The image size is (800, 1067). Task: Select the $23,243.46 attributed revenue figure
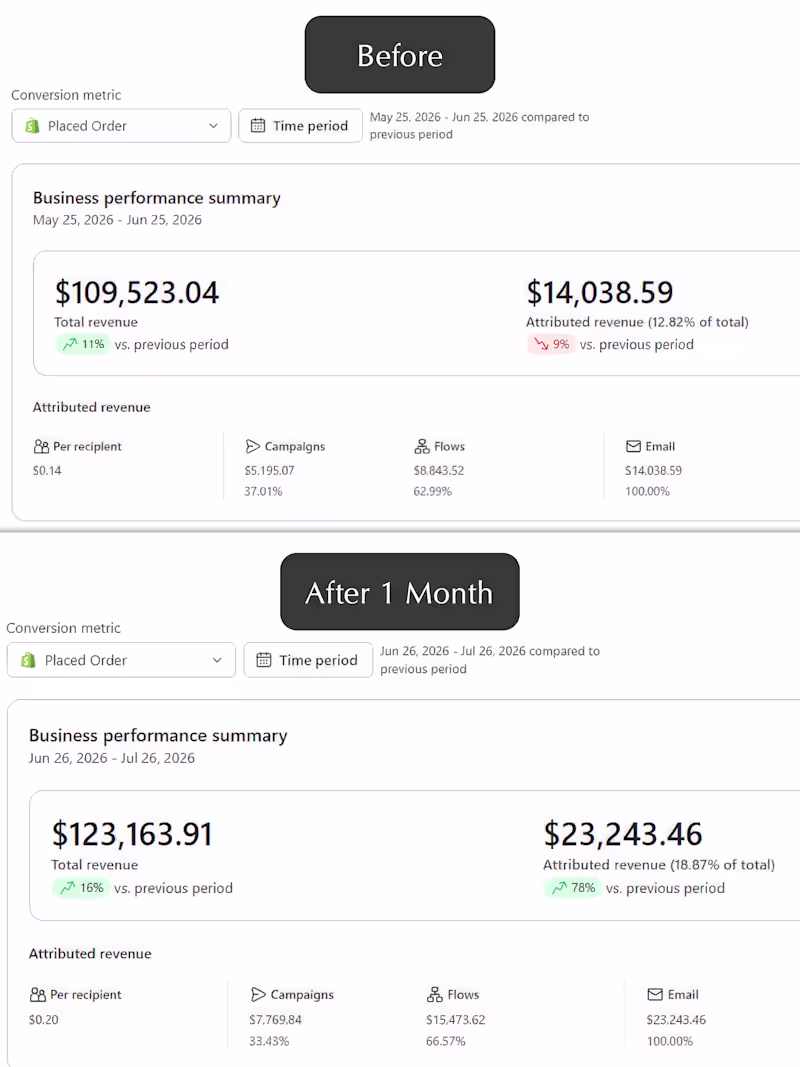pyautogui.click(x=623, y=834)
